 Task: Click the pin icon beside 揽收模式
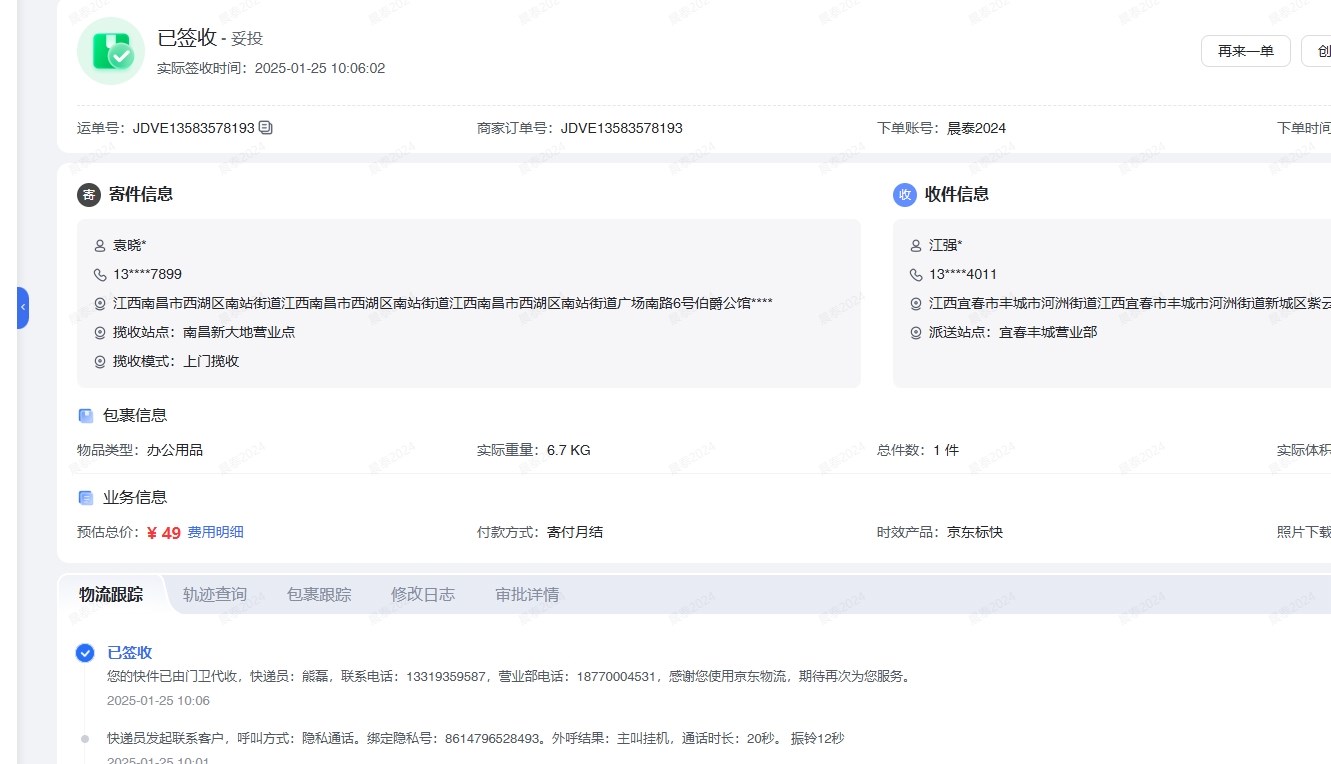tap(100, 362)
